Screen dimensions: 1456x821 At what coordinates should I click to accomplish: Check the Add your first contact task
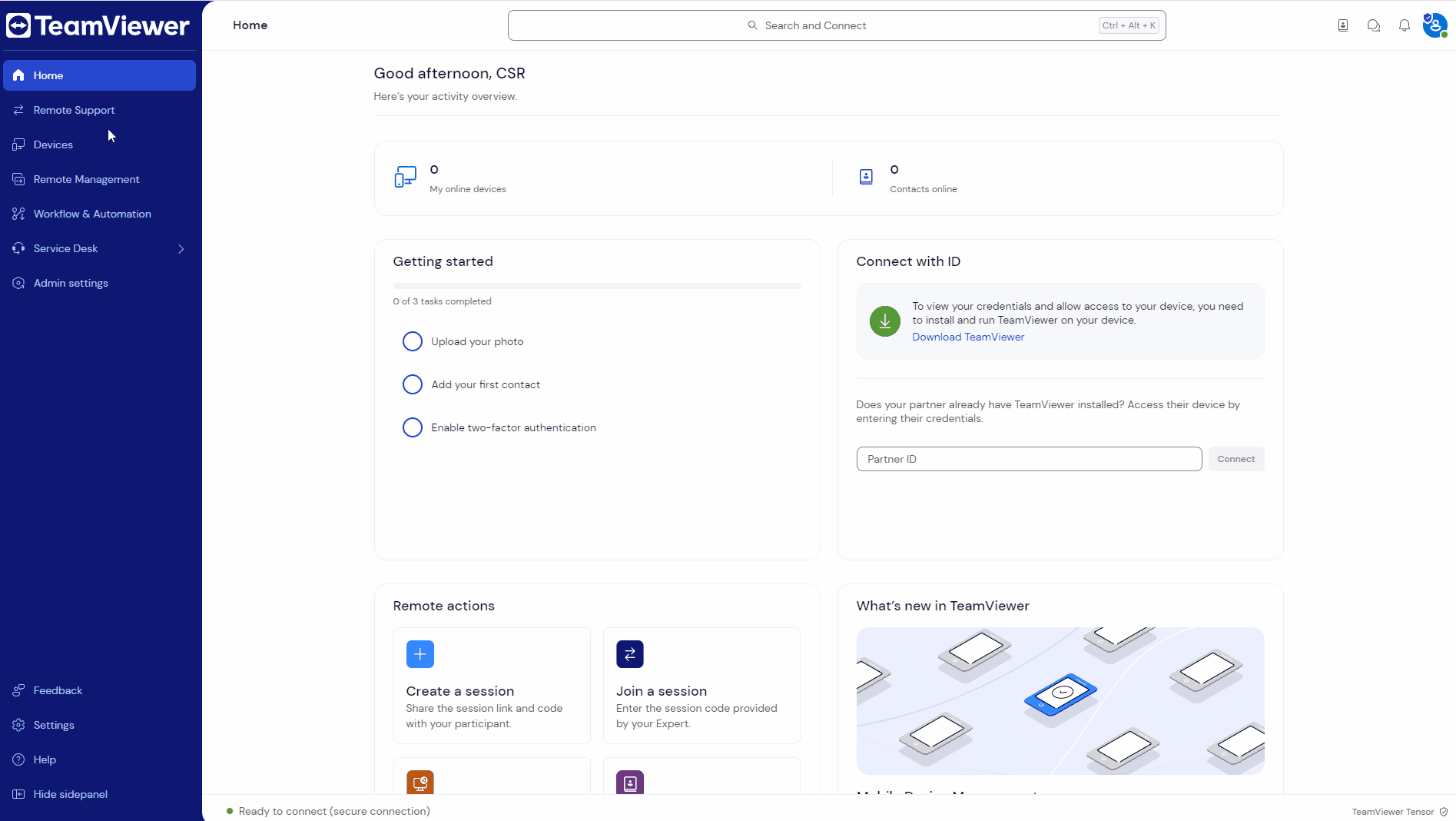[x=413, y=384]
